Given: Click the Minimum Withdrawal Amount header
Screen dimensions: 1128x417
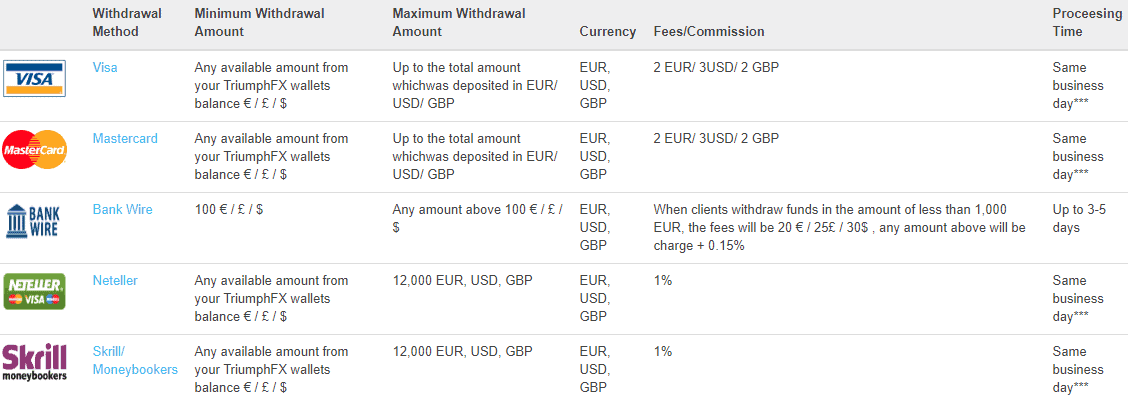Looking at the screenshot, I should 260,22.
